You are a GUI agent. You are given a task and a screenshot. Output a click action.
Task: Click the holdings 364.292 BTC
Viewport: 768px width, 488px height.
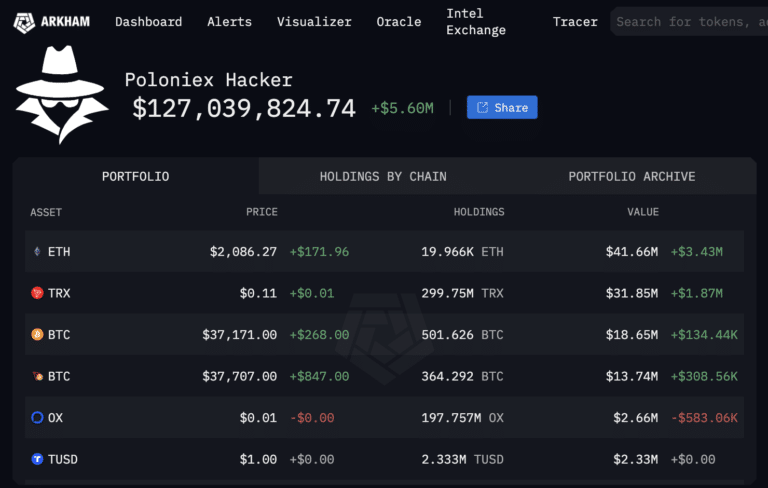(462, 376)
